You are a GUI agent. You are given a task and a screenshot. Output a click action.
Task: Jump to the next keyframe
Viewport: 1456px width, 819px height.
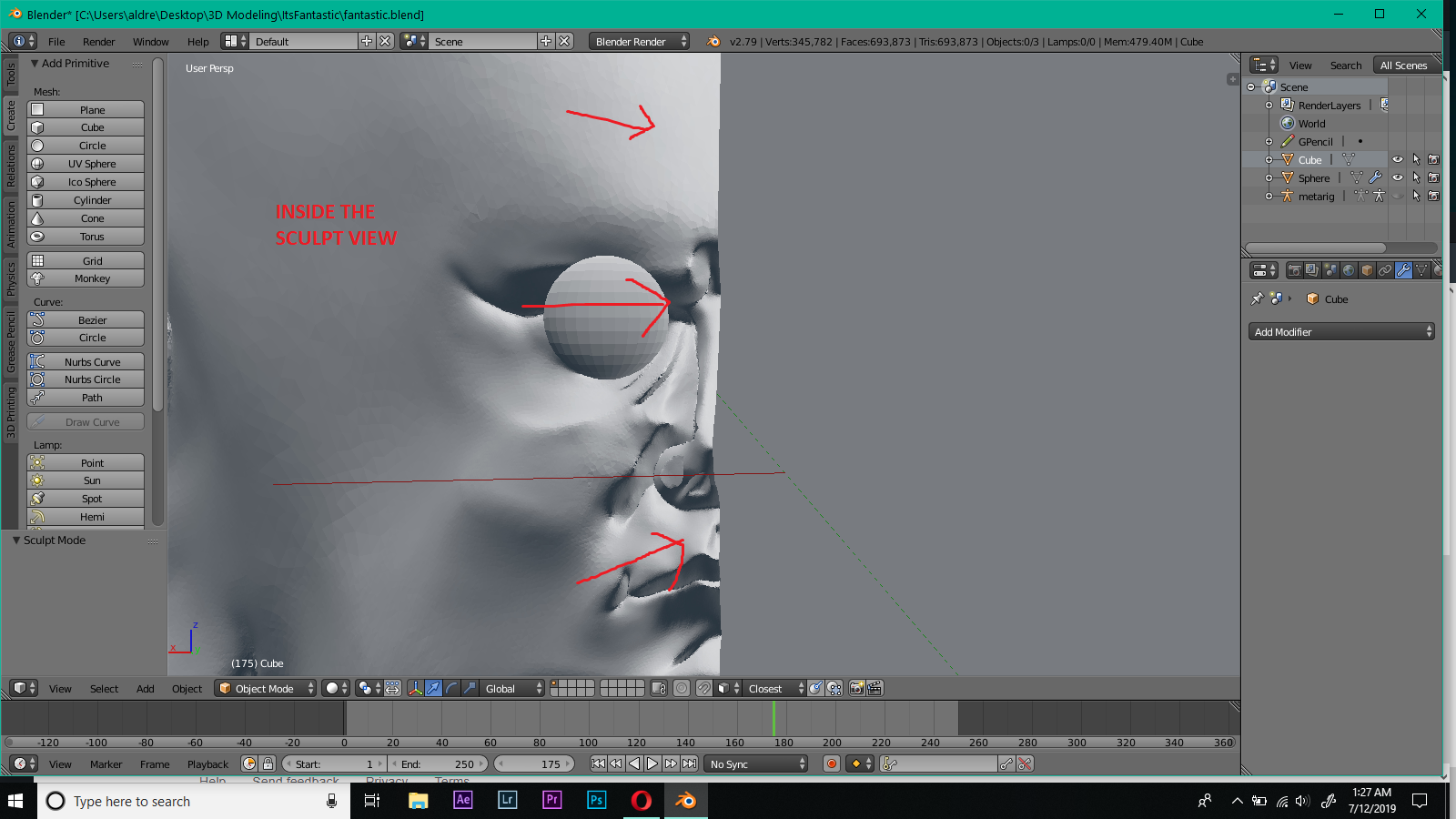click(x=671, y=763)
